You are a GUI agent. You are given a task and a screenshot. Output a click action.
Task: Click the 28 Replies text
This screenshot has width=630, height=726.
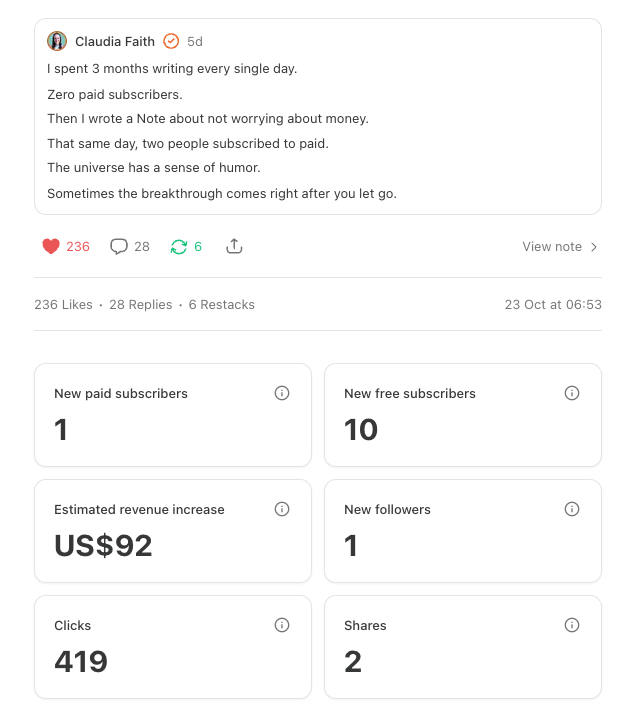(x=141, y=305)
